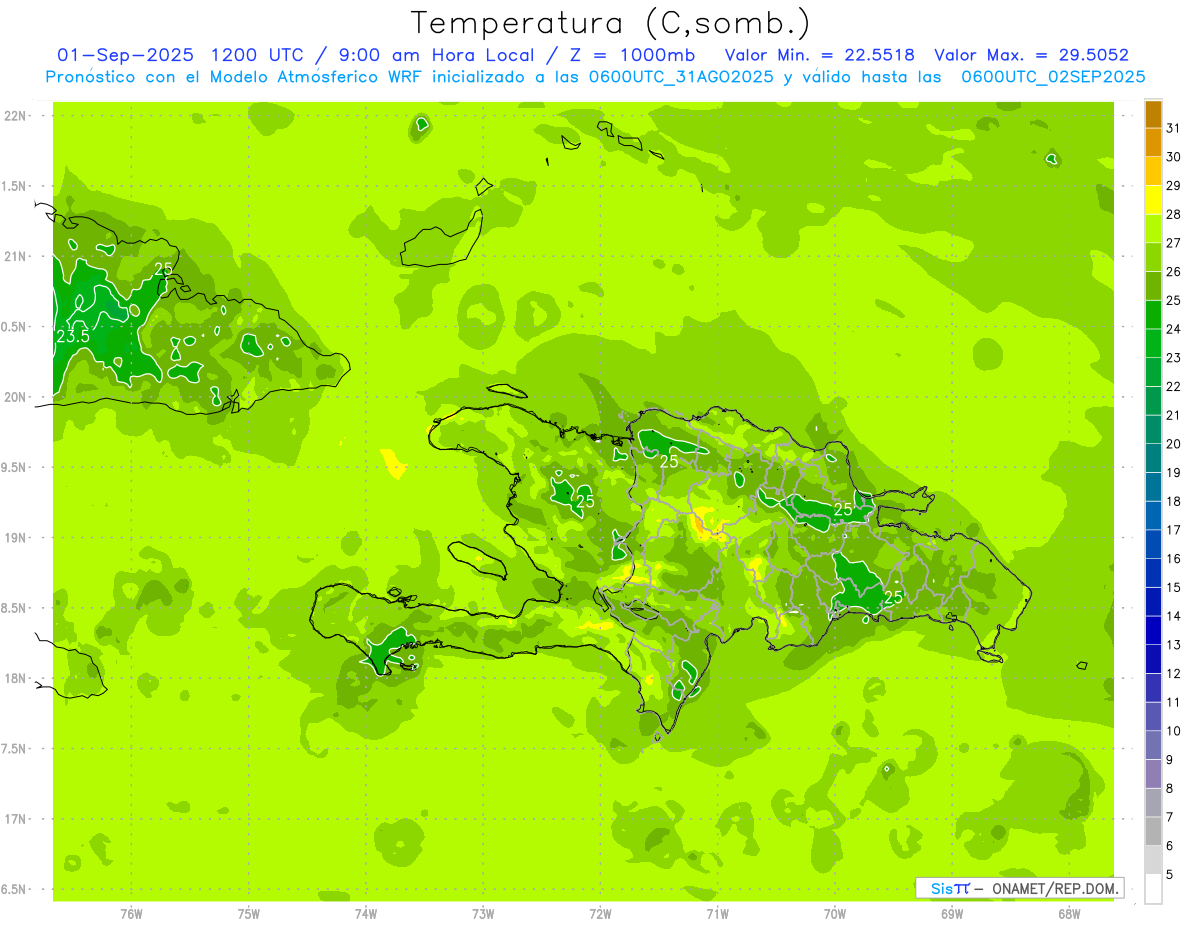The width and height of the screenshot is (1200, 927).
Task: Click the colorbar scale label '16'
Action: [x=1173, y=558]
